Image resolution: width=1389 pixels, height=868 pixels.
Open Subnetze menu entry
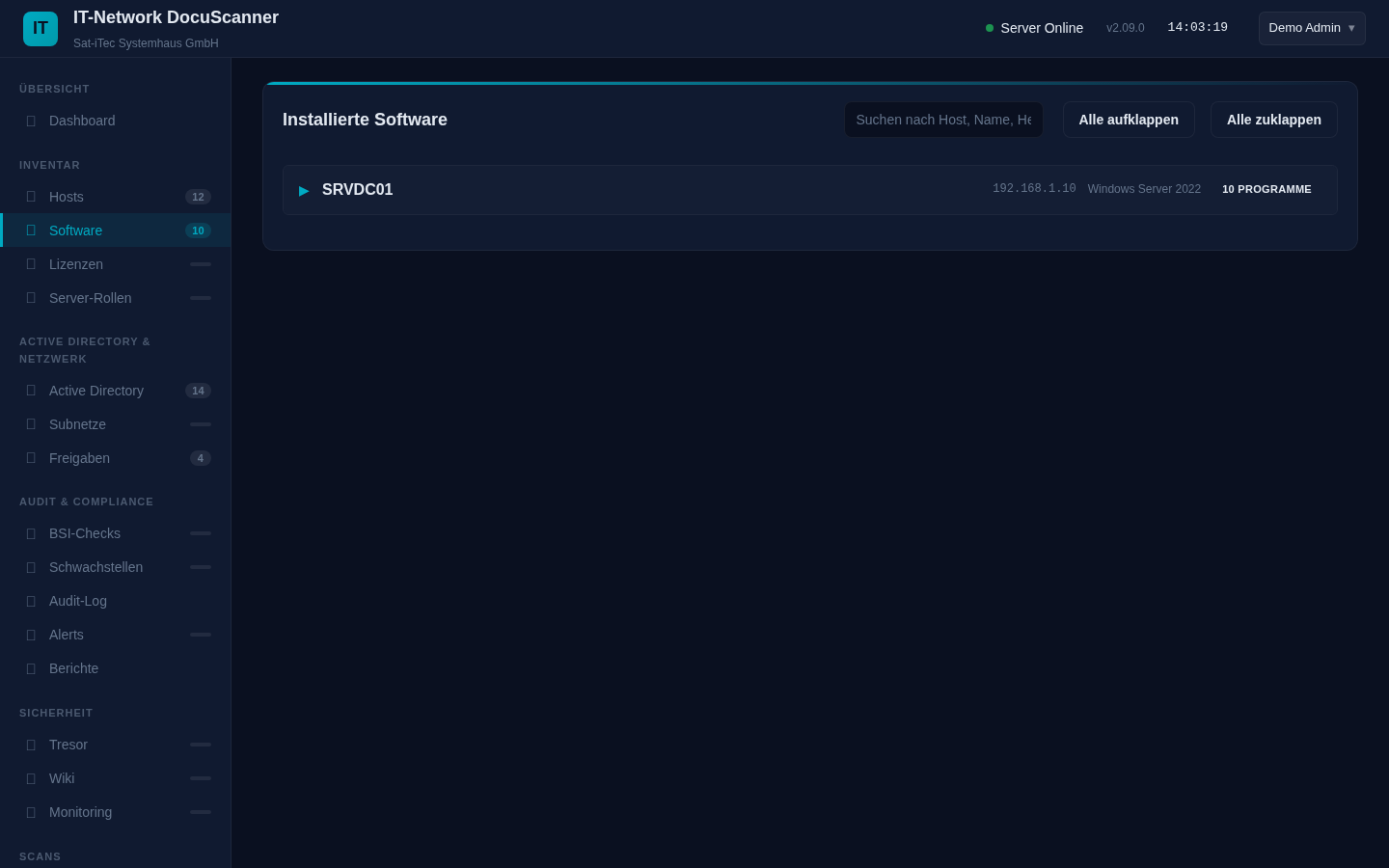pos(116,424)
